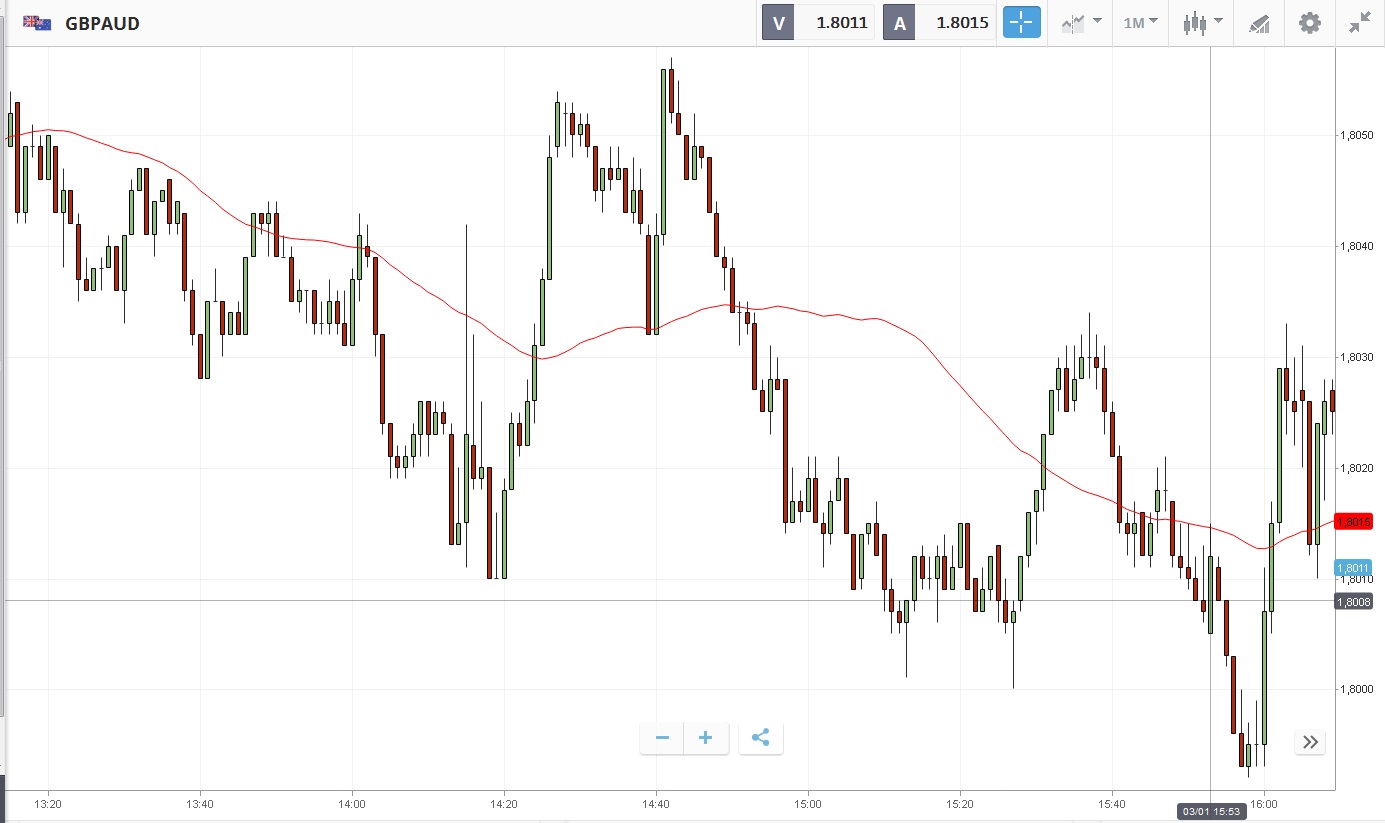Open chart settings gear
Screen dimensions: 1385x823
[x=1309, y=22]
